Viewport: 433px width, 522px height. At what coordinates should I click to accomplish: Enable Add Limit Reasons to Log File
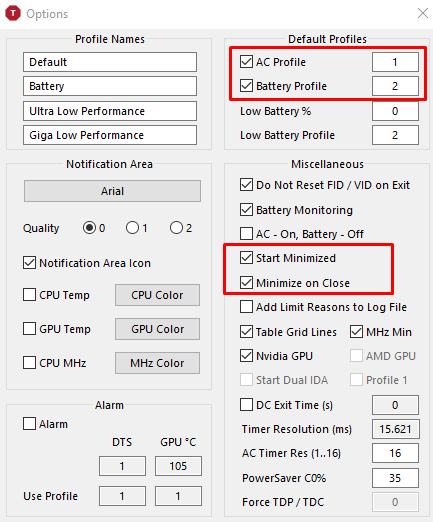(246, 307)
